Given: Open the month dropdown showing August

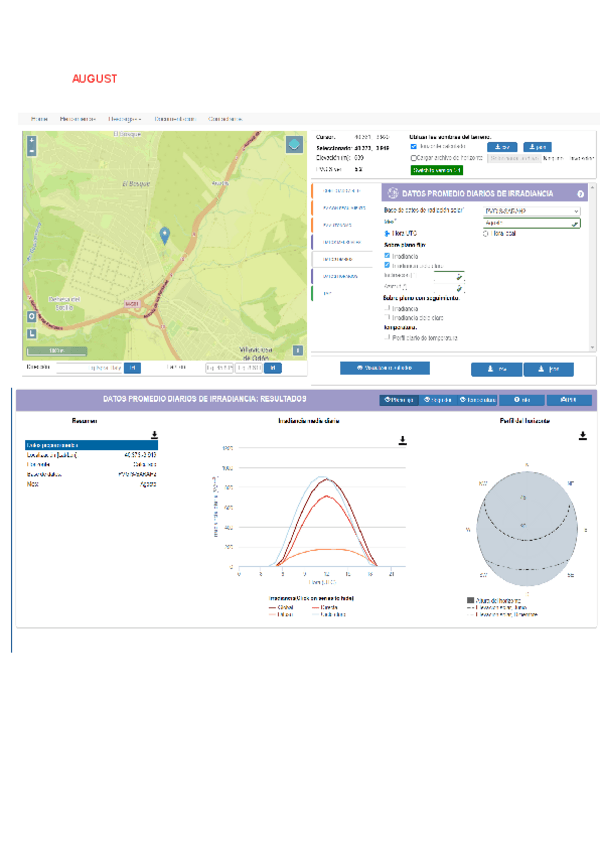Looking at the screenshot, I should (530, 223).
